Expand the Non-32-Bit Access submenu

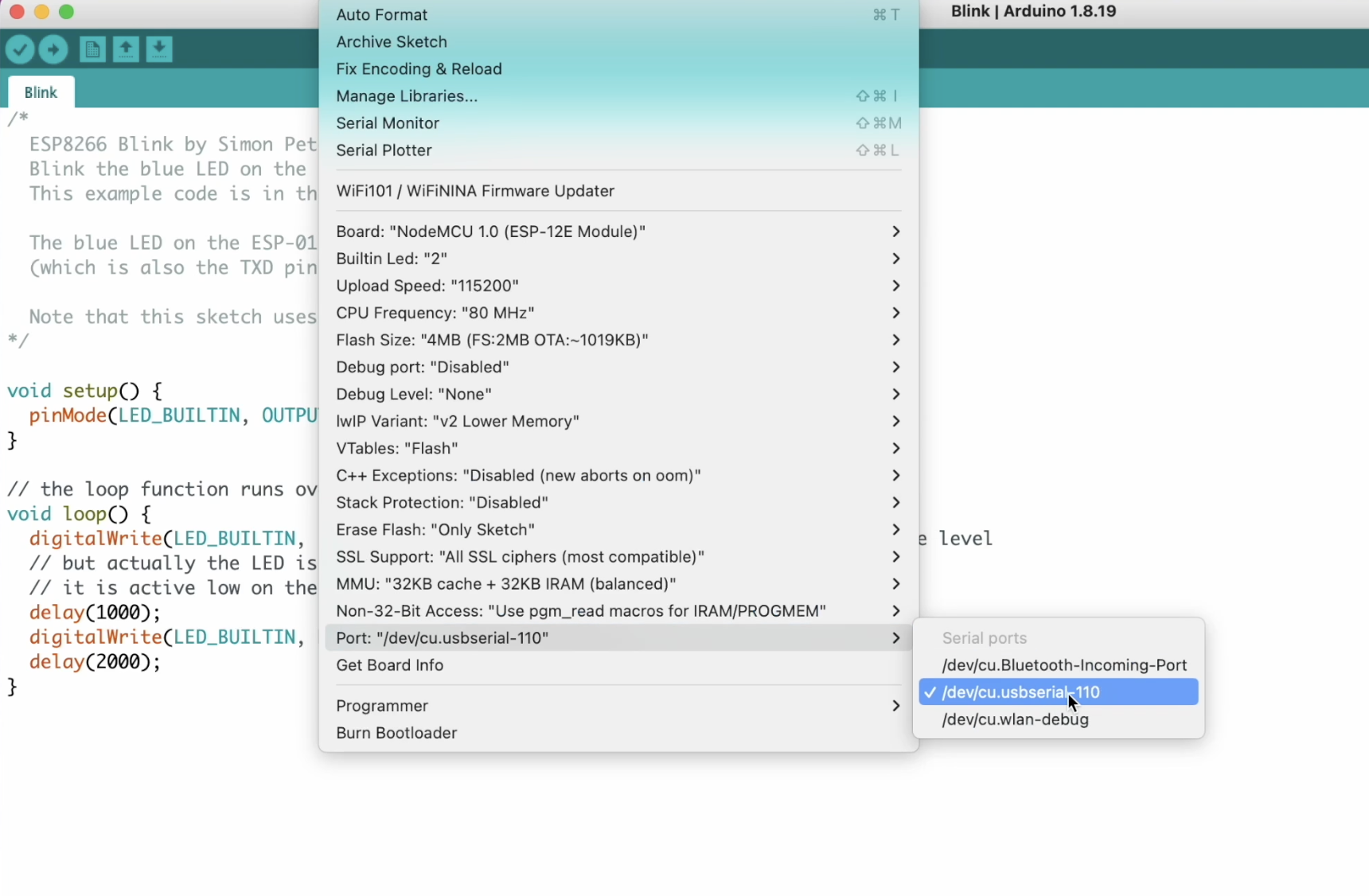pos(618,610)
